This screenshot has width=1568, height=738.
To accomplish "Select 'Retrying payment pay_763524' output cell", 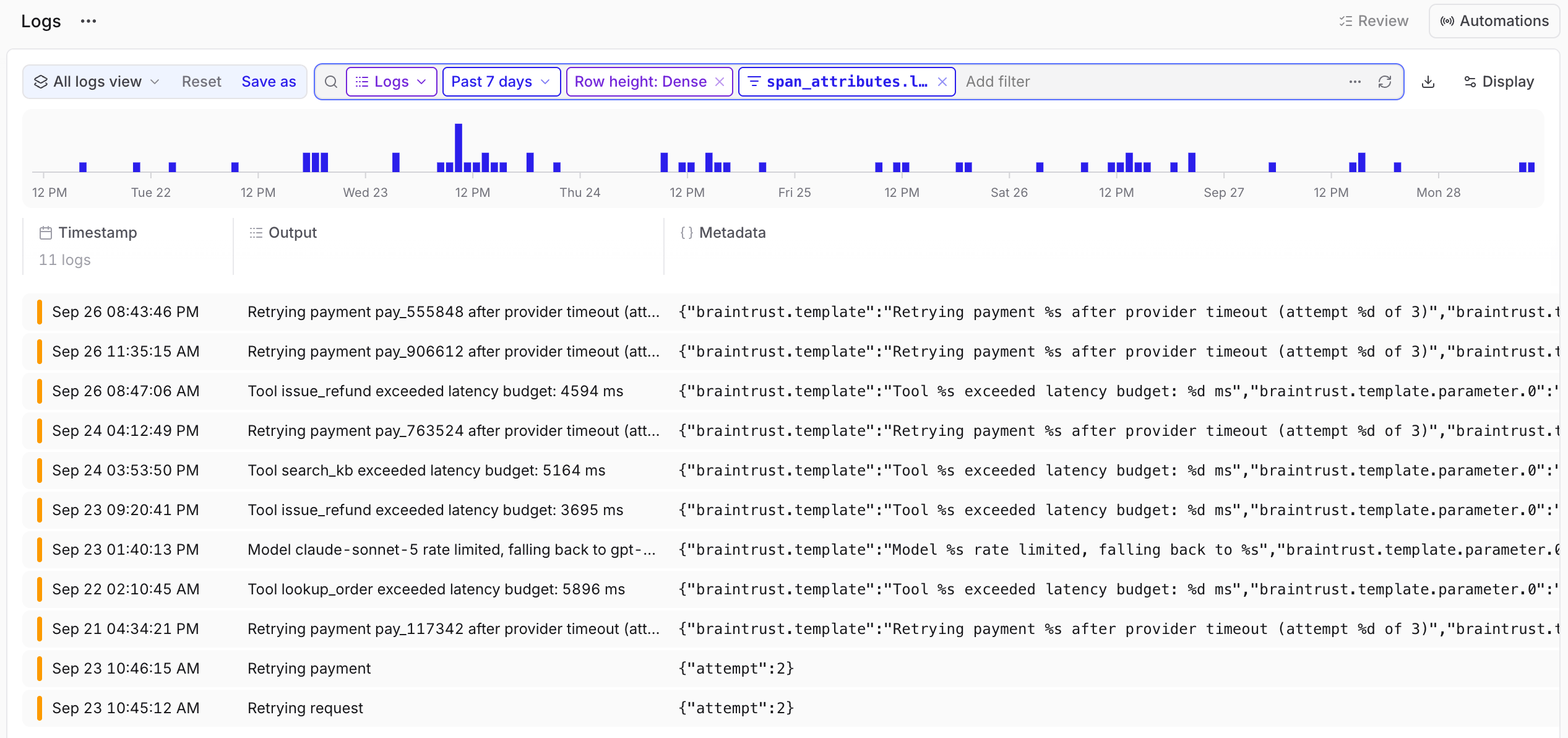I will (x=454, y=431).
